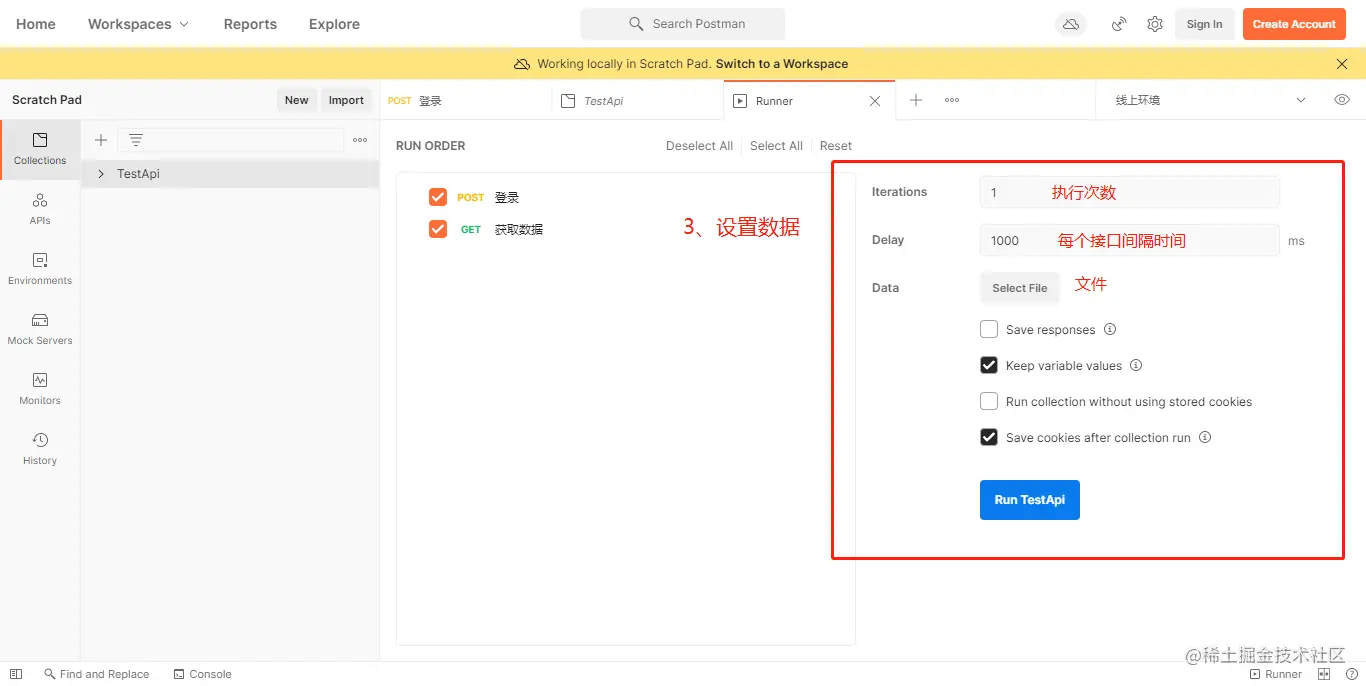Click the Delay input field
Image resolution: width=1366 pixels, height=686 pixels.
(1130, 240)
